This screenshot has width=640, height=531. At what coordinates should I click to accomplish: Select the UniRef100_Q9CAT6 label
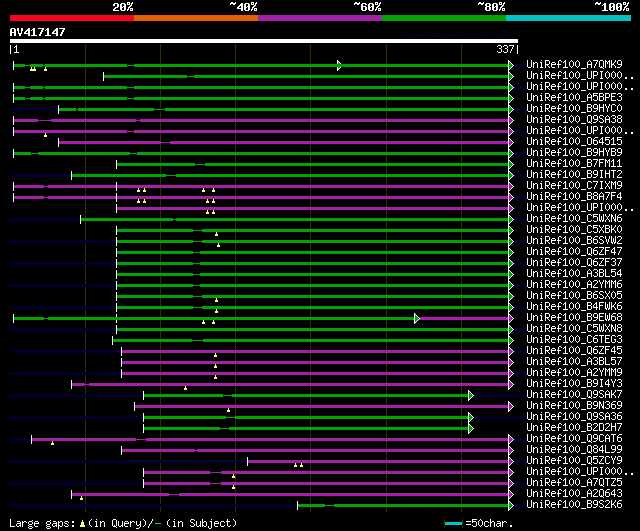pos(574,439)
